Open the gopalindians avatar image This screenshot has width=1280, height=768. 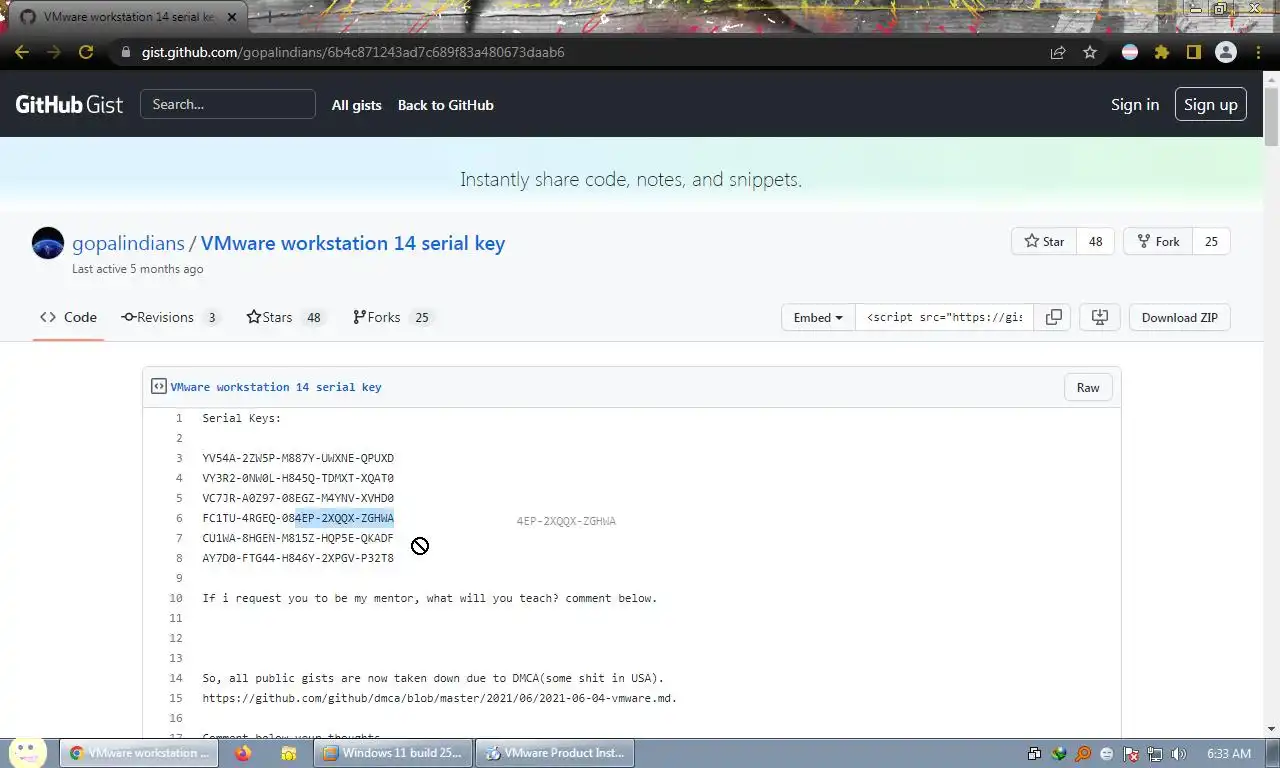click(48, 243)
